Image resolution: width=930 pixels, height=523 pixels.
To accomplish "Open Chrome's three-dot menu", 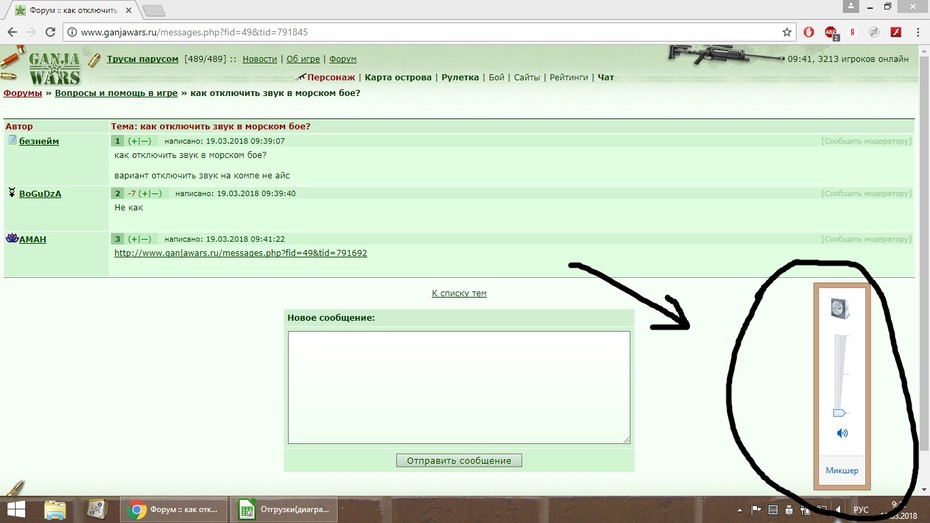I will pyautogui.click(x=918, y=32).
